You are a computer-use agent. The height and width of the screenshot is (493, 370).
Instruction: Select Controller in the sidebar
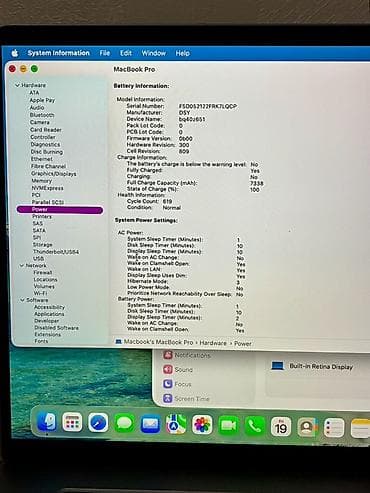point(43,137)
